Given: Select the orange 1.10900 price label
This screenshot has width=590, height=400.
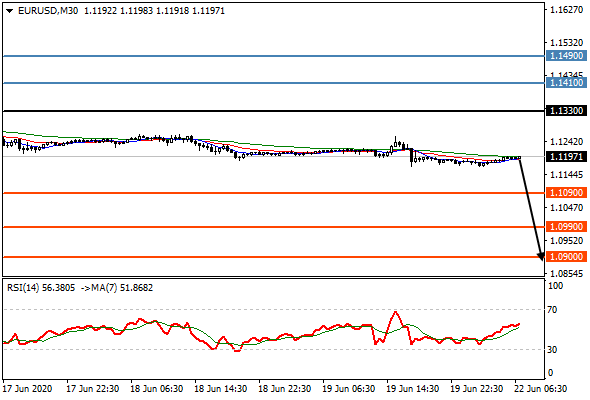Looking at the screenshot, I should pyautogui.click(x=566, y=193).
